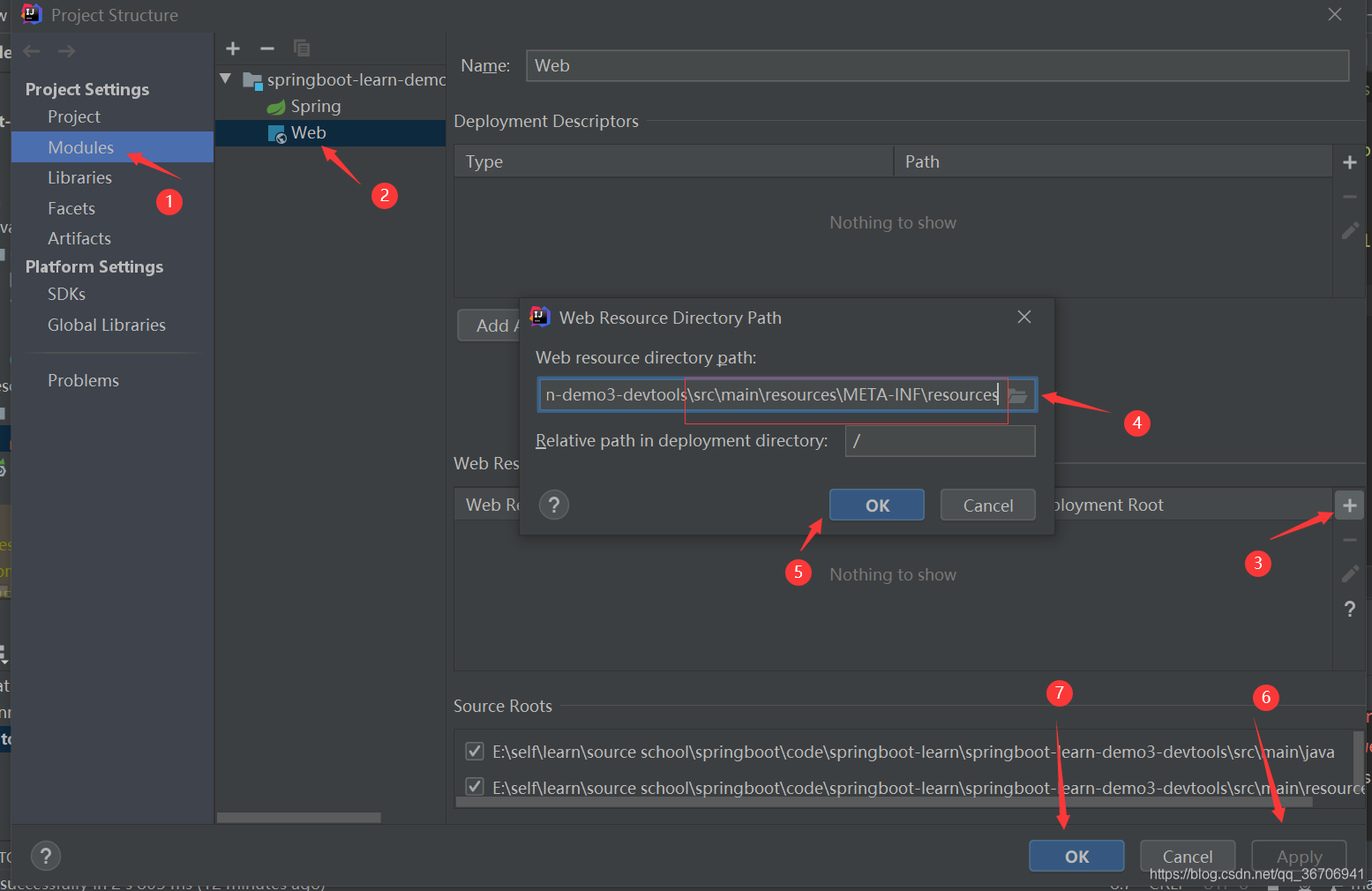This screenshot has height=891, width=1372.
Task: Remove selected module with minus icon
Action: coord(267,49)
